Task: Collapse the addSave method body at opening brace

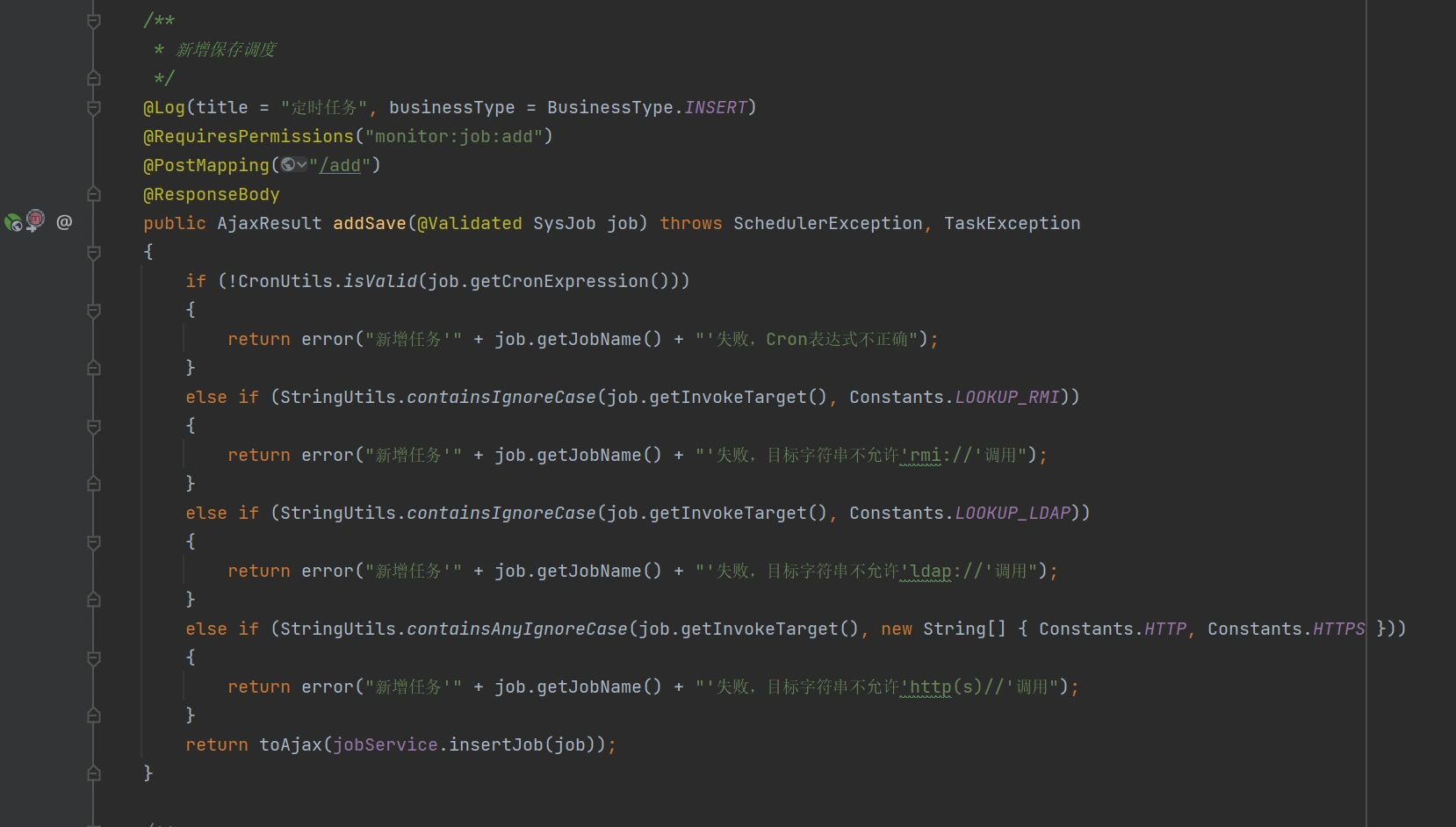Action: pos(94,253)
